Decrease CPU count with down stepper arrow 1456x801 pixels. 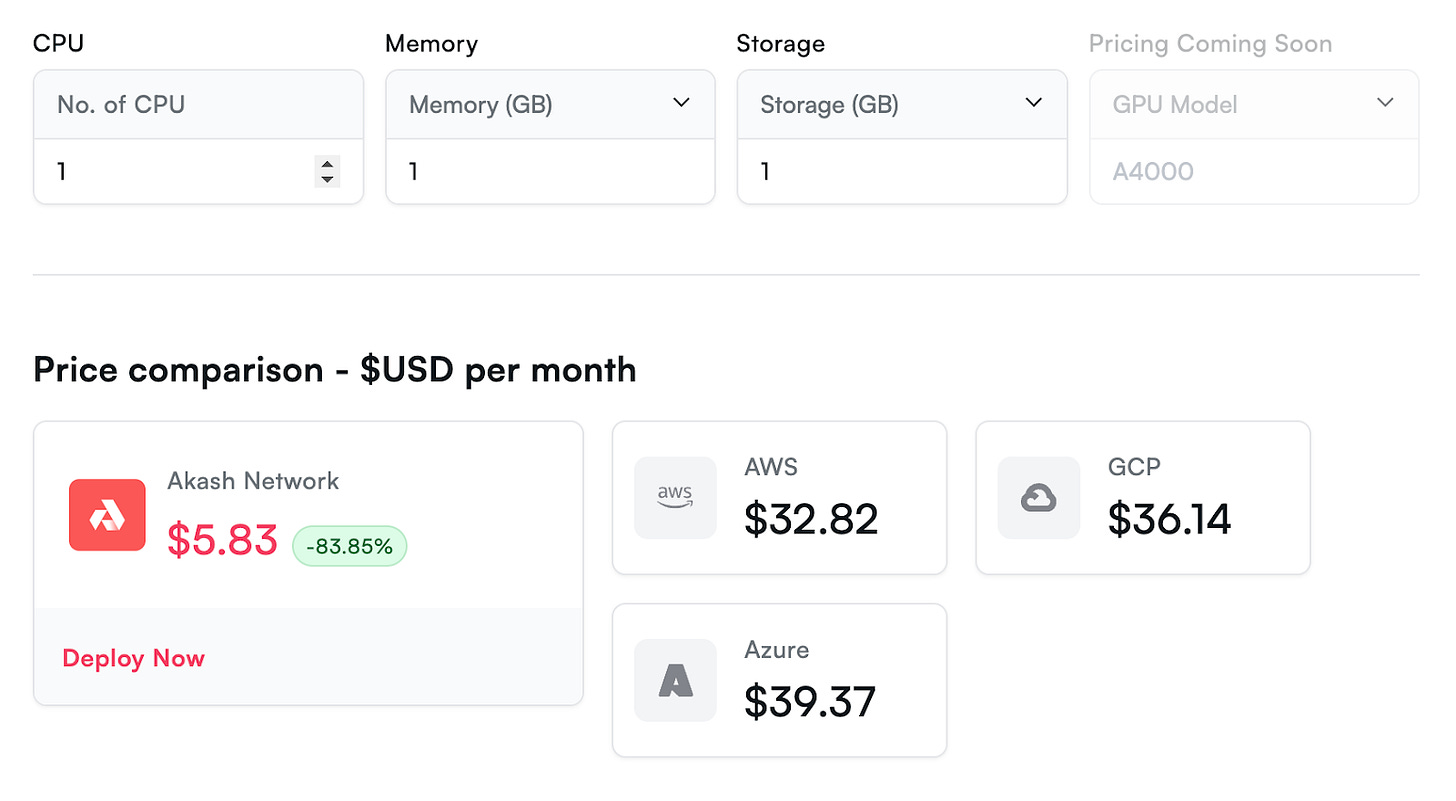pyautogui.click(x=326, y=179)
